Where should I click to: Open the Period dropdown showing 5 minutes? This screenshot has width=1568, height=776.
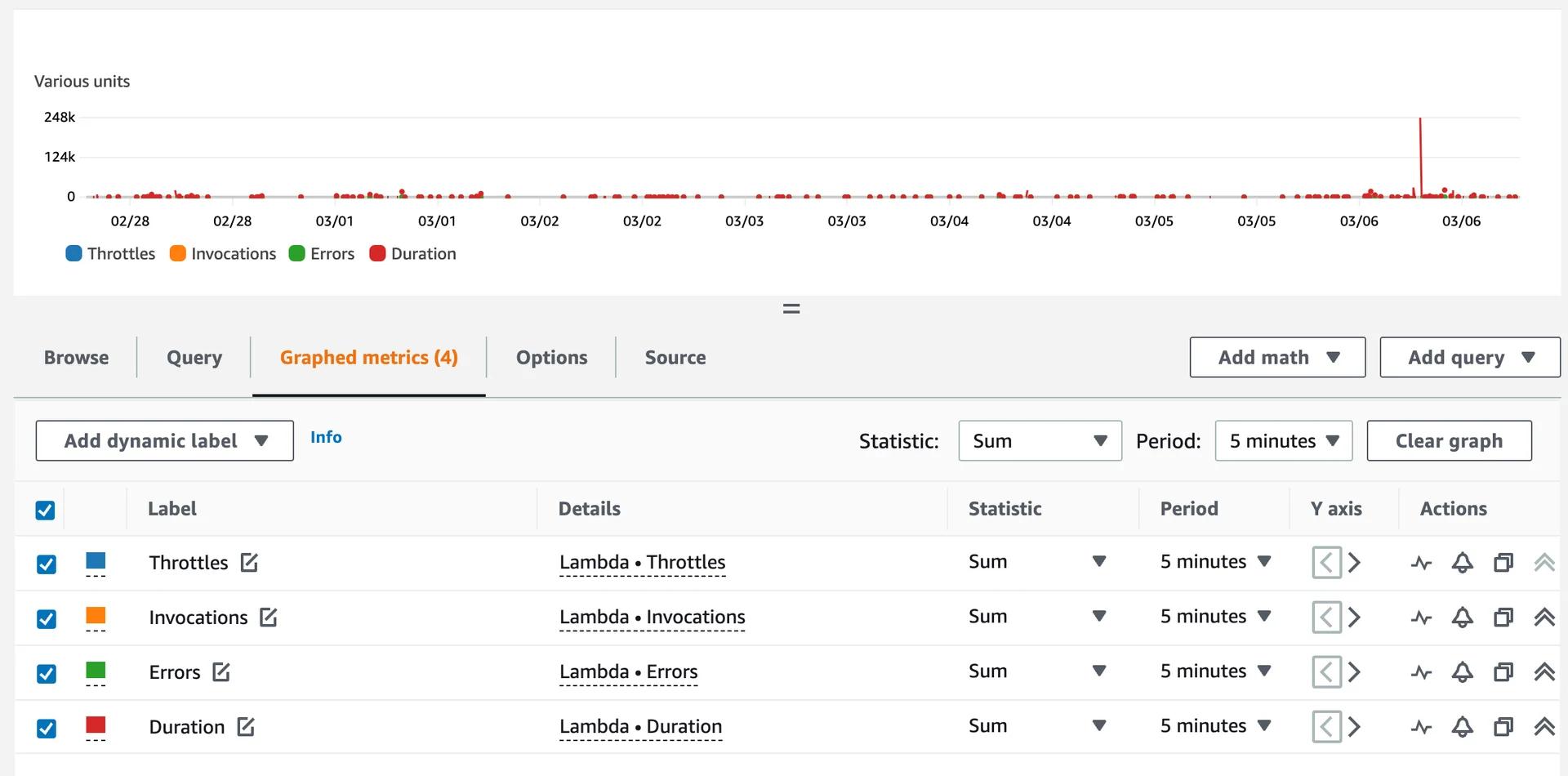1282,440
